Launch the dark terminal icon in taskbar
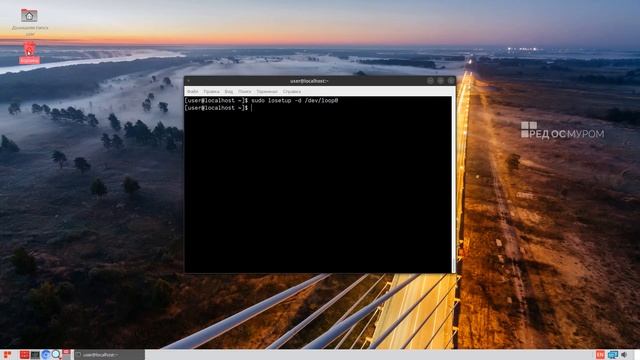640x360 pixels. point(35,355)
